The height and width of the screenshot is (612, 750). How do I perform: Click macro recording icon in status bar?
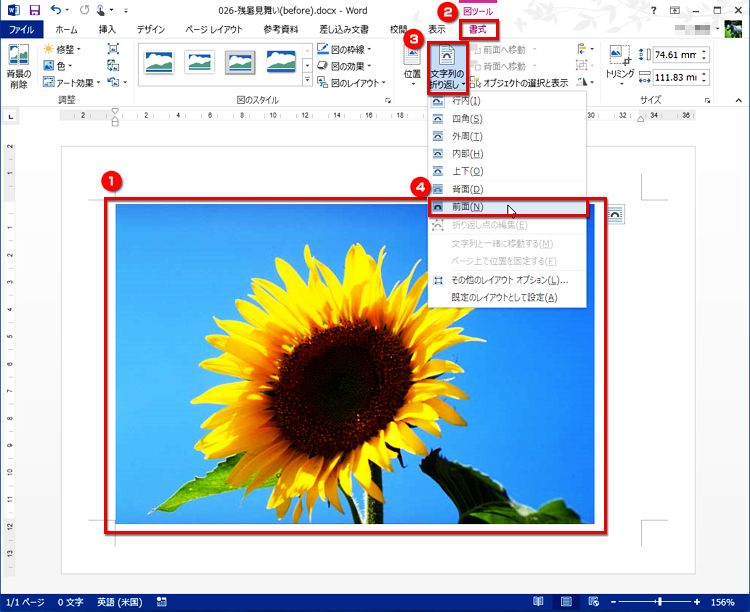(x=162, y=602)
